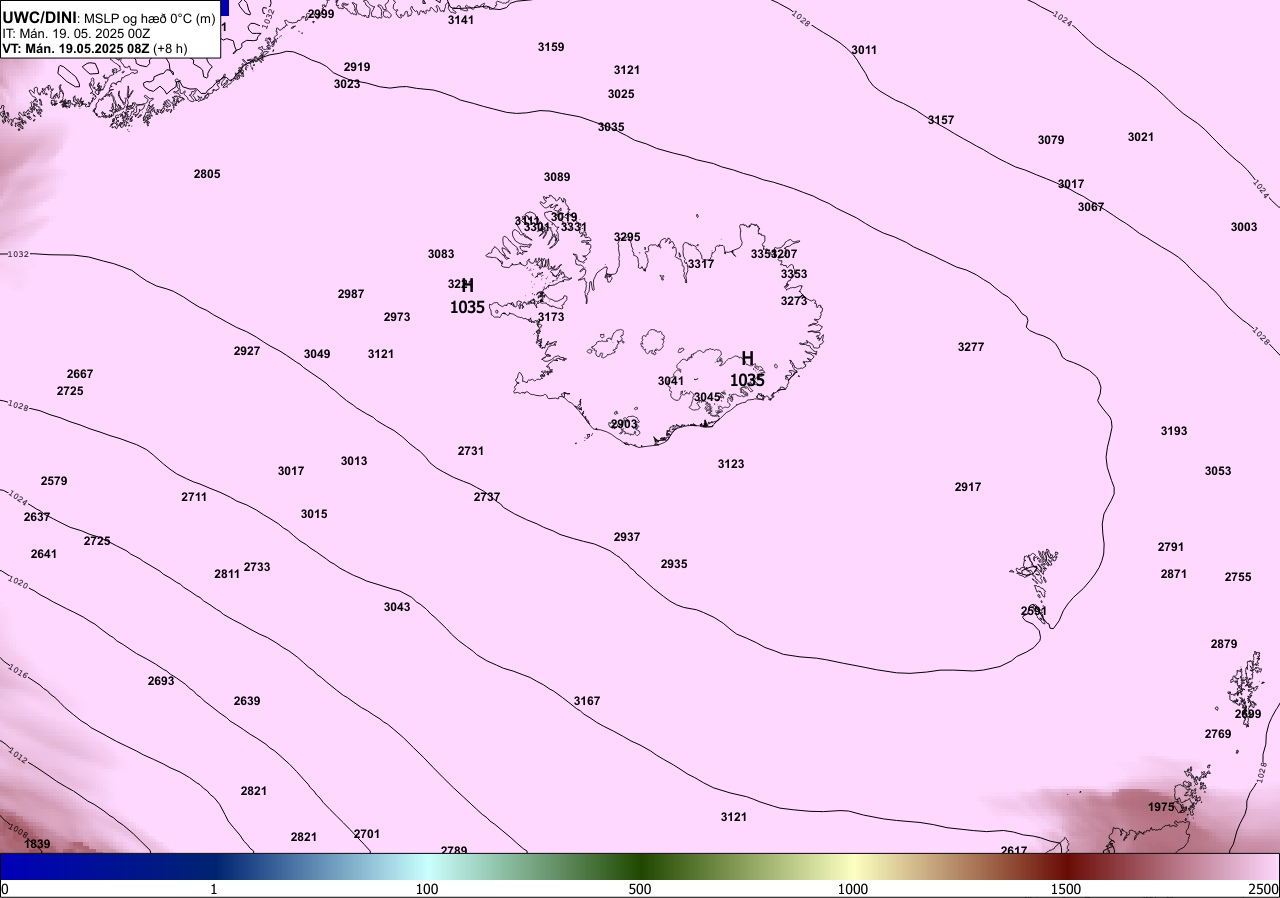The image size is (1280, 898).
Task: Click the 2903 value on Iceland's south coast
Action: coord(624,424)
